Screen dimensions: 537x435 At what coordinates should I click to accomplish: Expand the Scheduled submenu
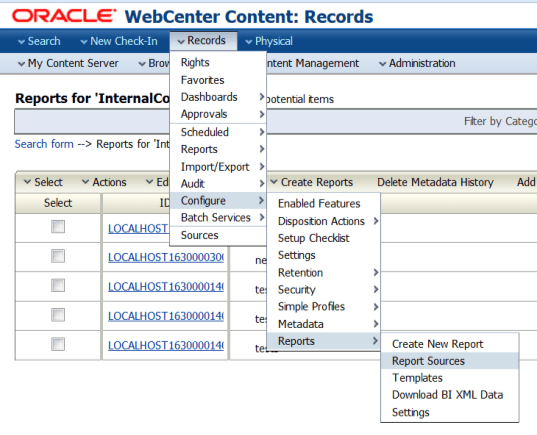218,132
